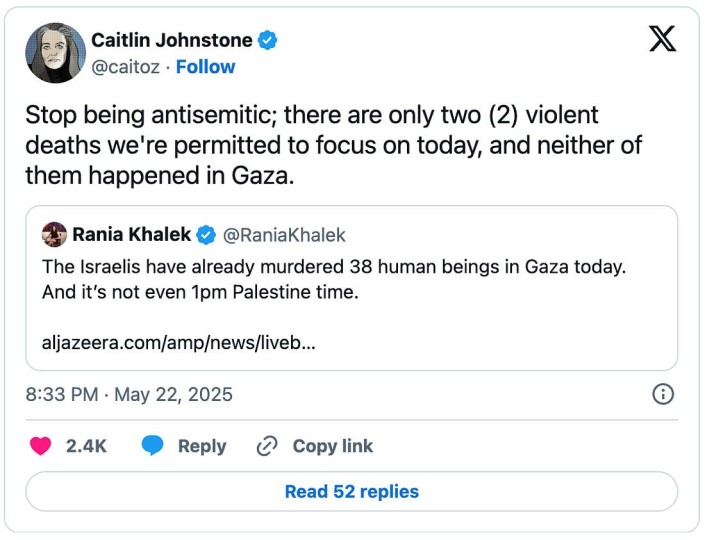705x540 pixels.
Task: Follow the @caitoz account
Action: point(205,67)
